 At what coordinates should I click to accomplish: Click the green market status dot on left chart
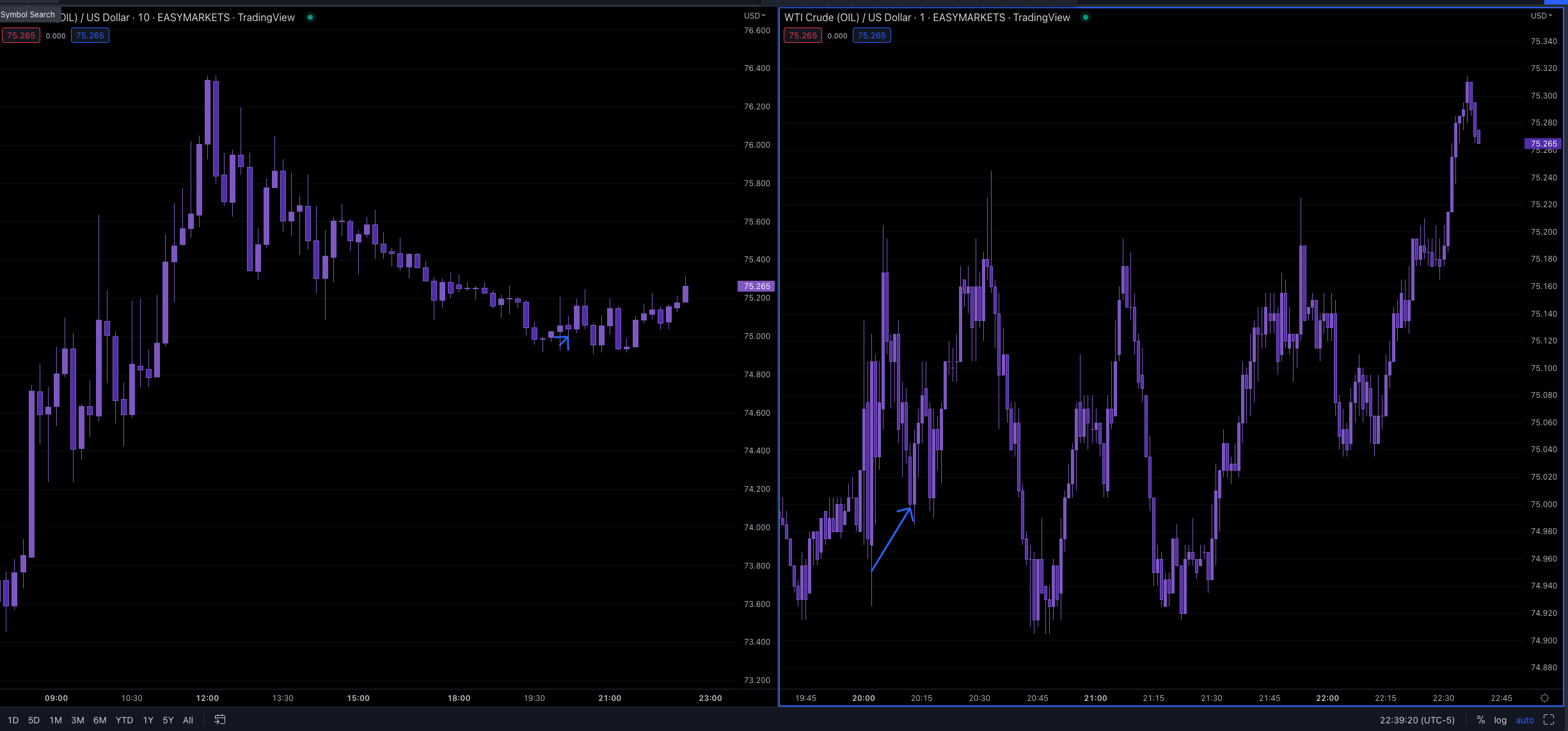click(310, 17)
